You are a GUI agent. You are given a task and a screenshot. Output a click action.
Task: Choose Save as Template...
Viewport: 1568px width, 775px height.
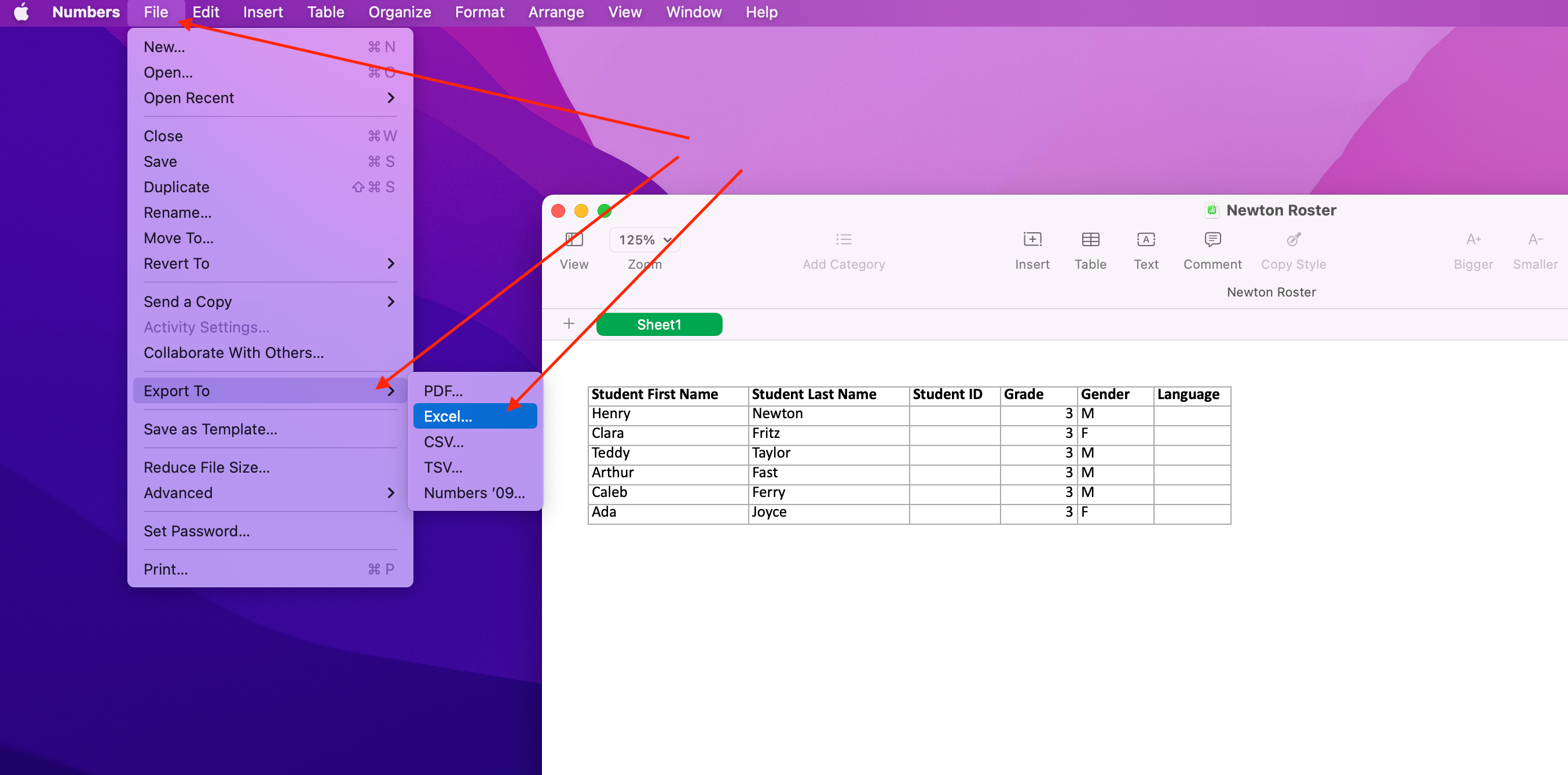point(270,430)
